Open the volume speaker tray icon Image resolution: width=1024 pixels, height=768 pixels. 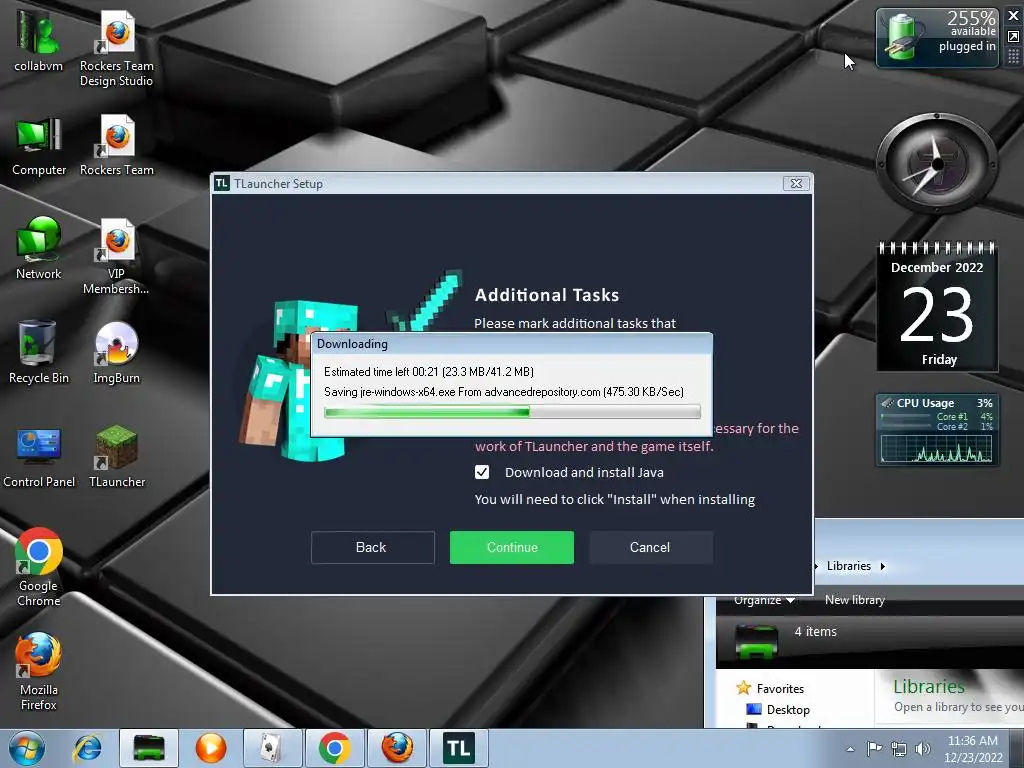coord(923,749)
